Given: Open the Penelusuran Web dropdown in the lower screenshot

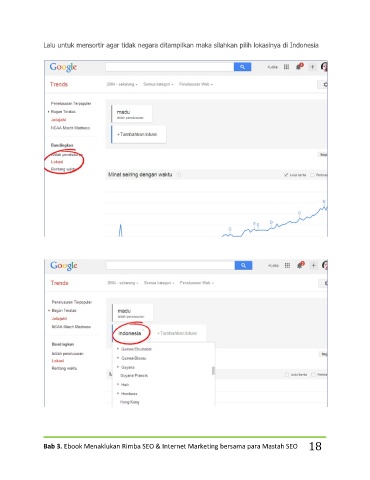Looking at the screenshot, I should tap(196, 283).
